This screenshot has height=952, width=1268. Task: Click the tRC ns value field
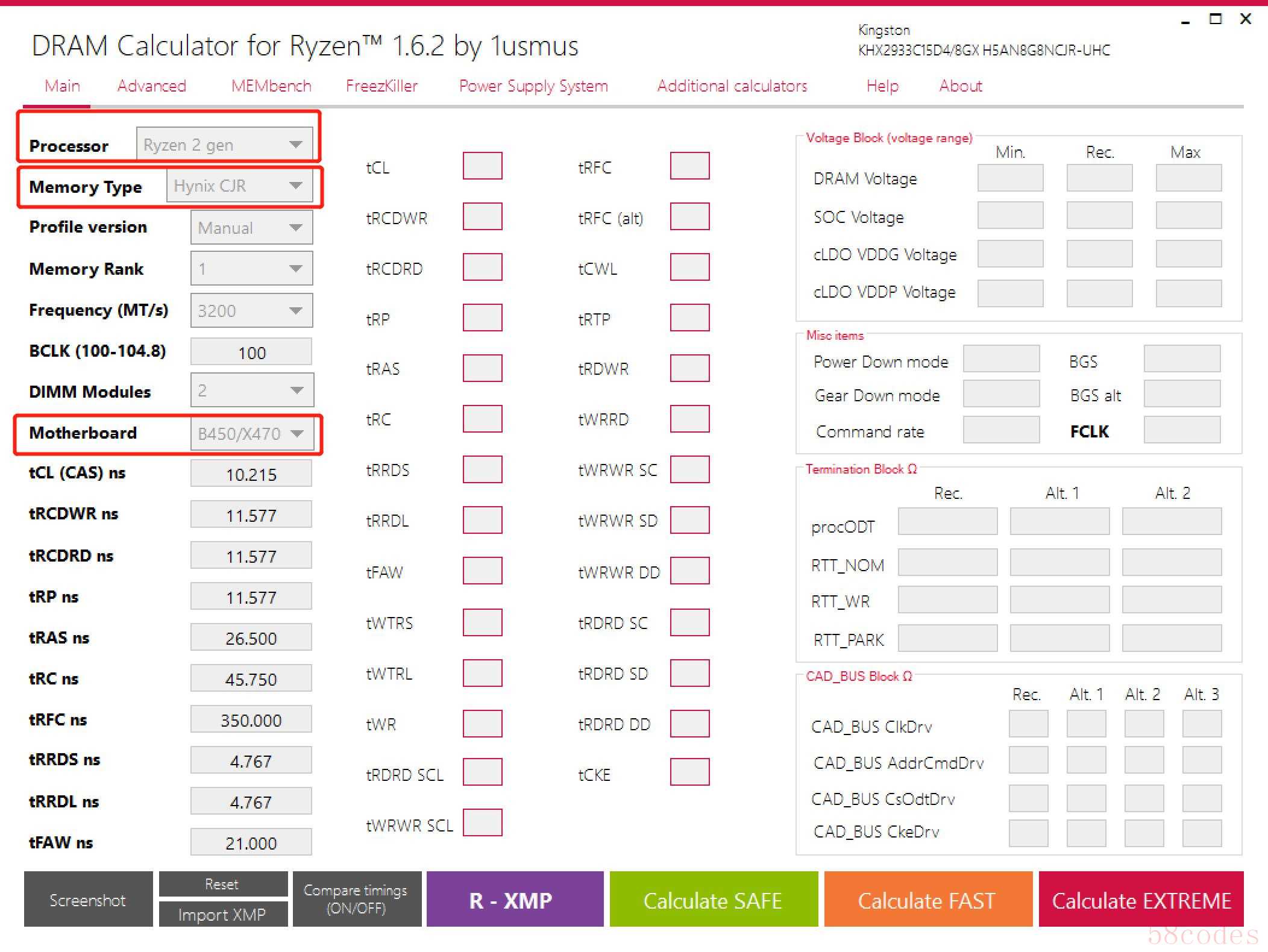251,678
